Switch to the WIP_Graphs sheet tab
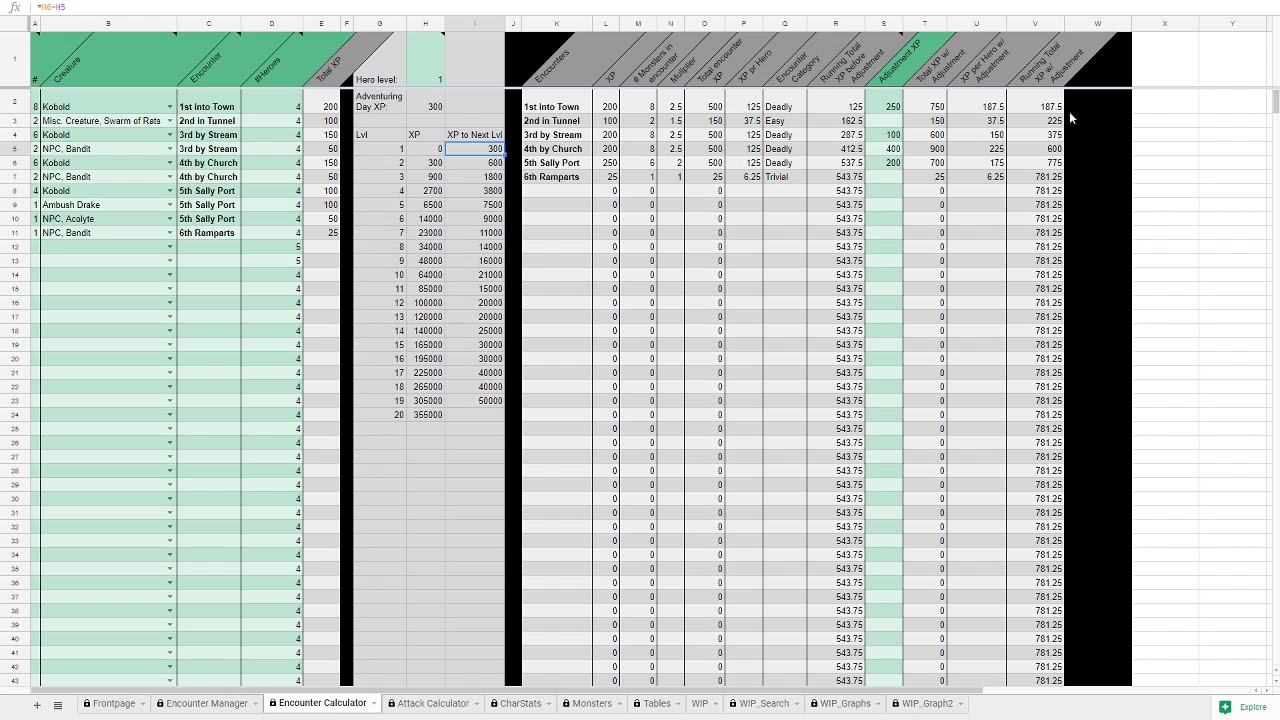This screenshot has width=1280, height=720. [845, 704]
